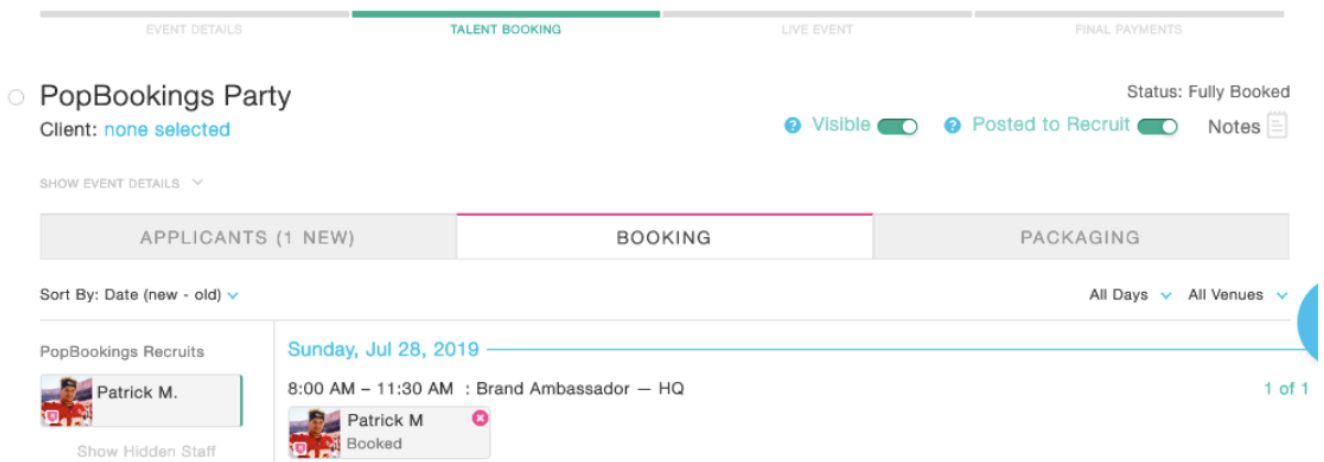Open the Notes document icon

coord(1277,126)
